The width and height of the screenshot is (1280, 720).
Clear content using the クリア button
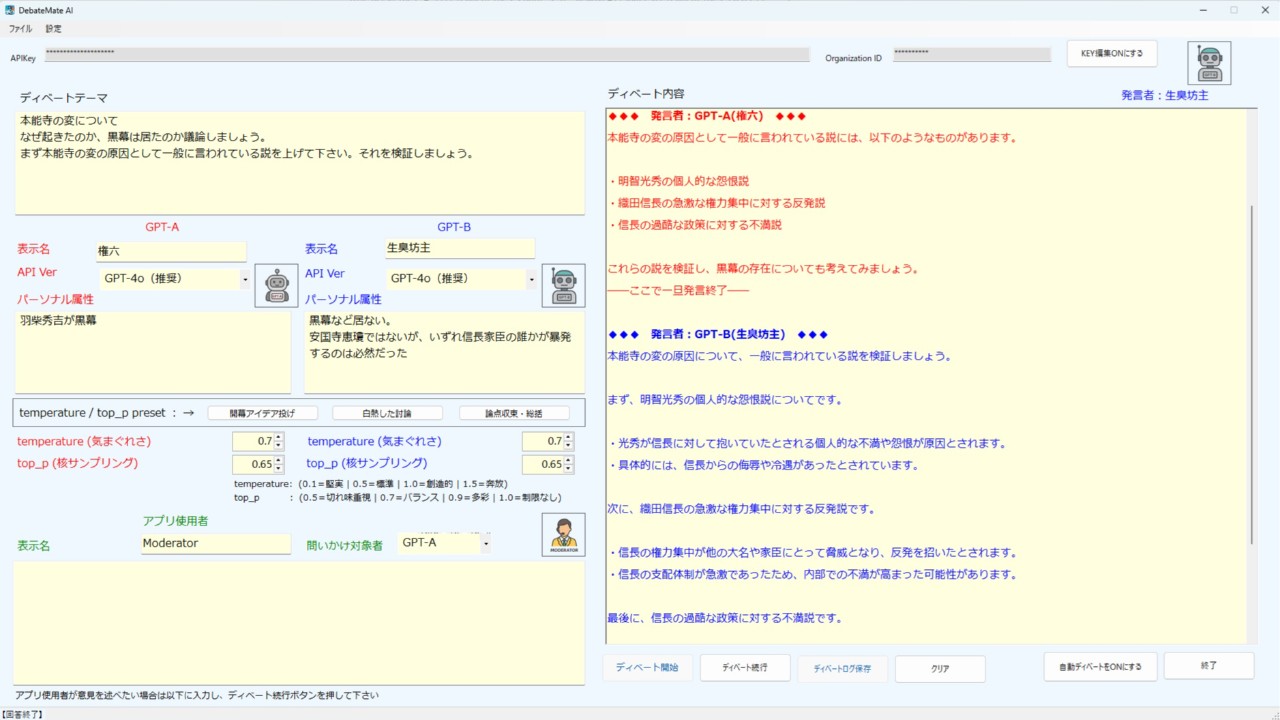939,668
